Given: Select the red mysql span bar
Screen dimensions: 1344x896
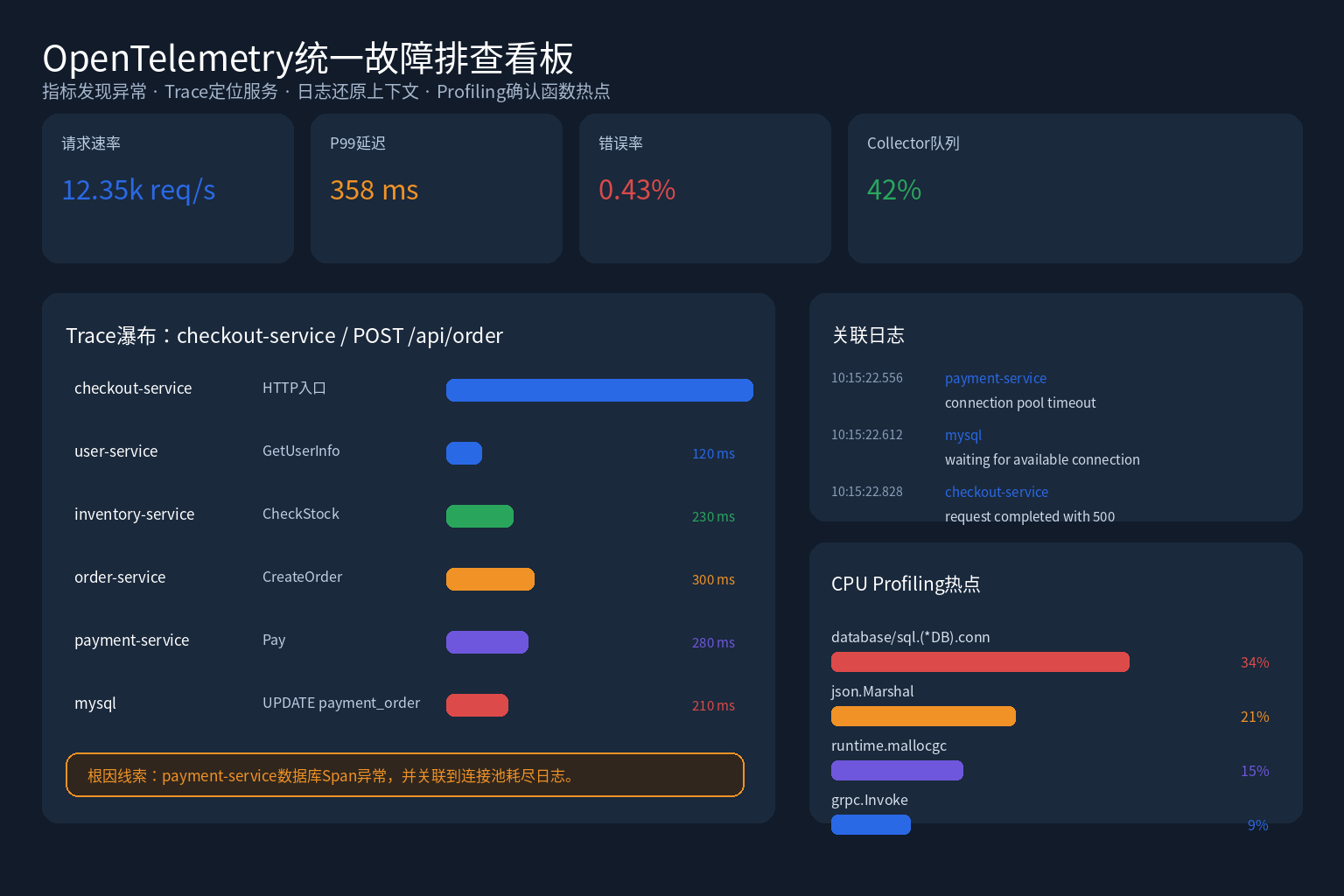Looking at the screenshot, I should pos(477,705).
